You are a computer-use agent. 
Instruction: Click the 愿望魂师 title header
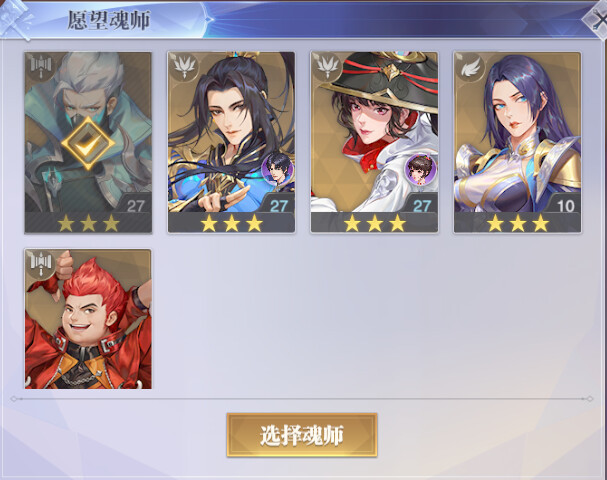109,21
